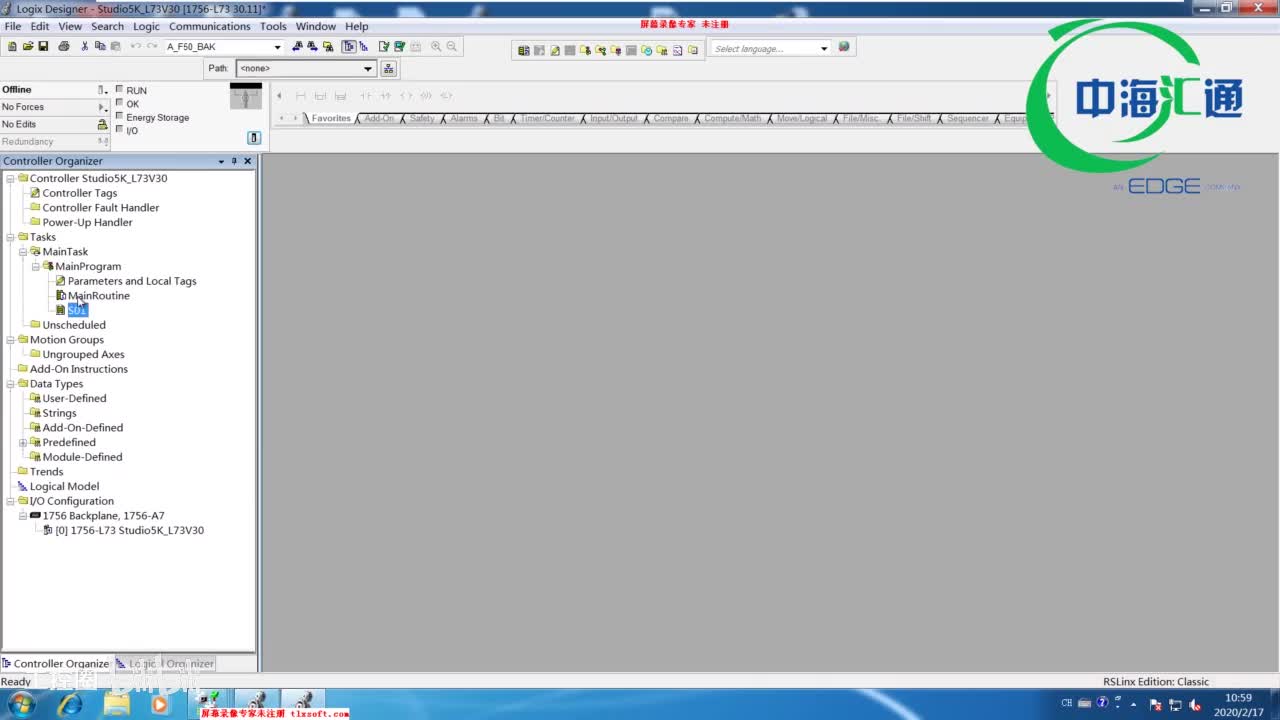Save the project with the floppy icon
Image resolution: width=1280 pixels, height=720 pixels.
click(x=44, y=47)
